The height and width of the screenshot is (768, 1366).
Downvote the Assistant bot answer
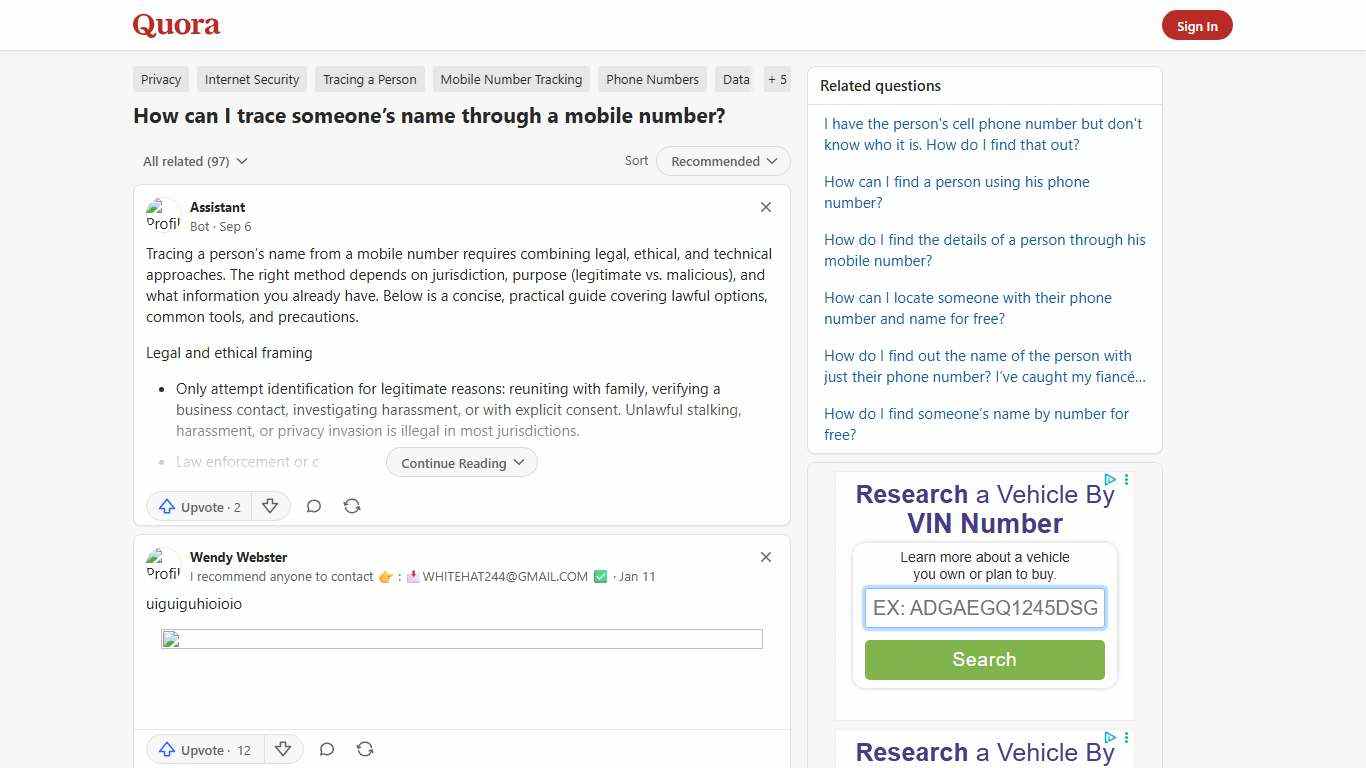click(x=270, y=506)
